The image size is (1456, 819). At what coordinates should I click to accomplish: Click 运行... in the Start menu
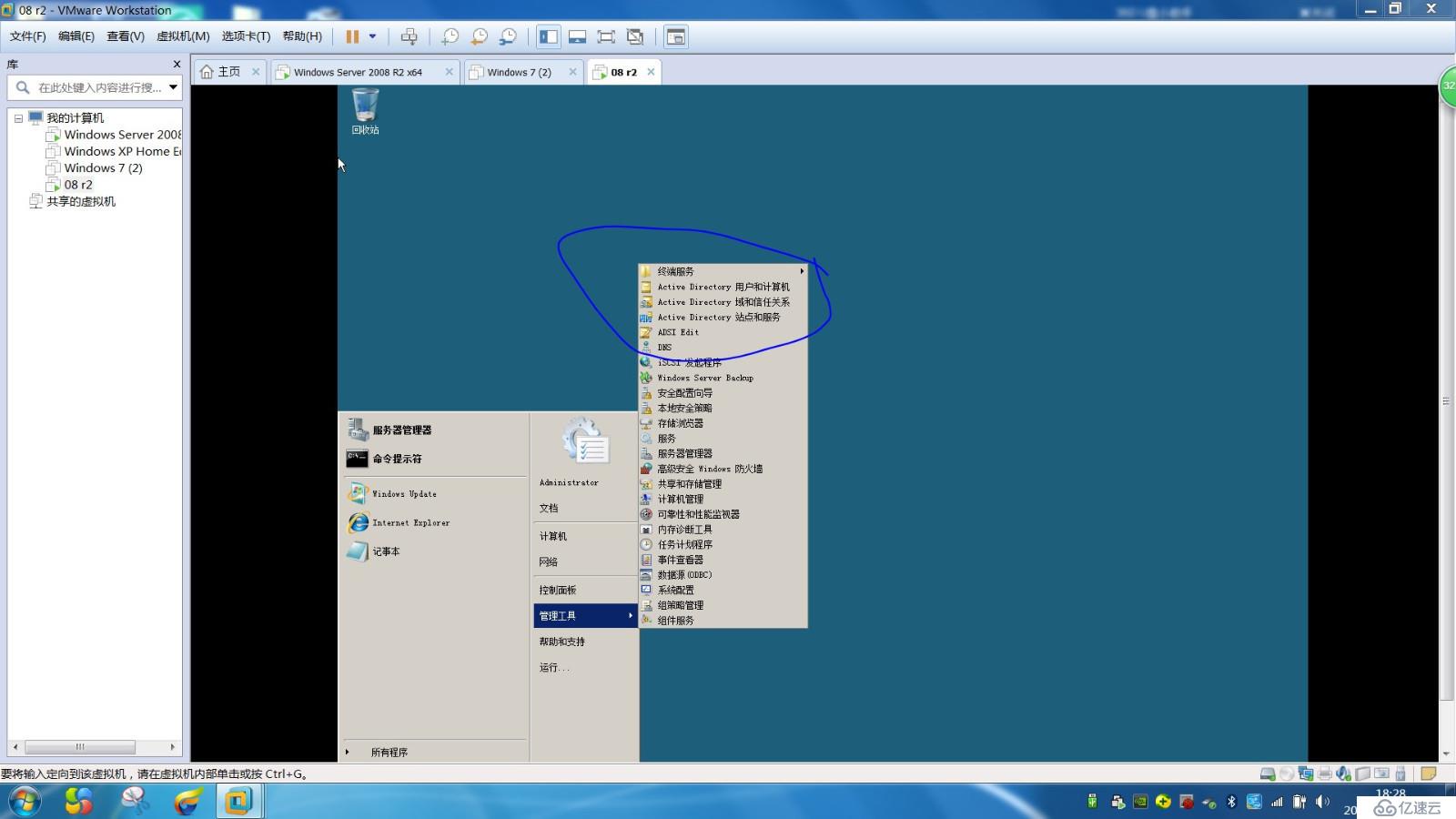554,667
